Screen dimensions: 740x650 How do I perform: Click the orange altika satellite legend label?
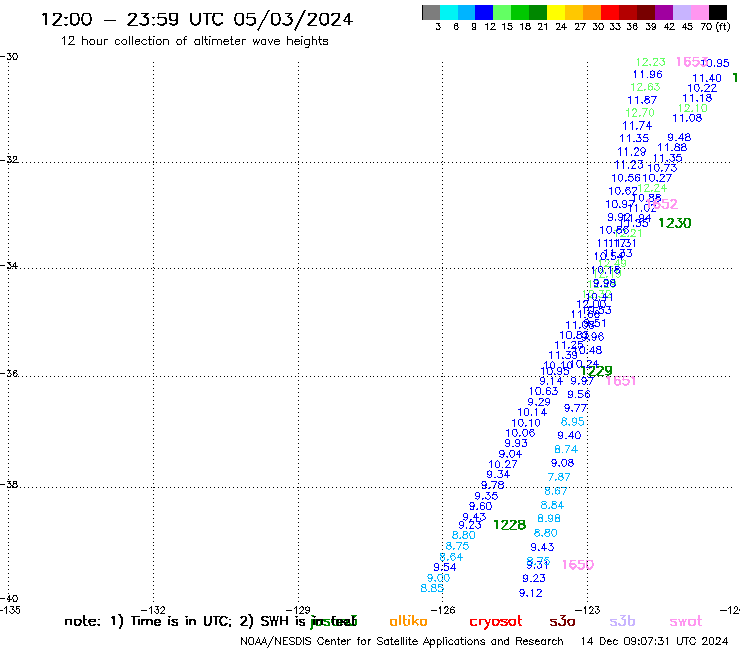(x=408, y=621)
